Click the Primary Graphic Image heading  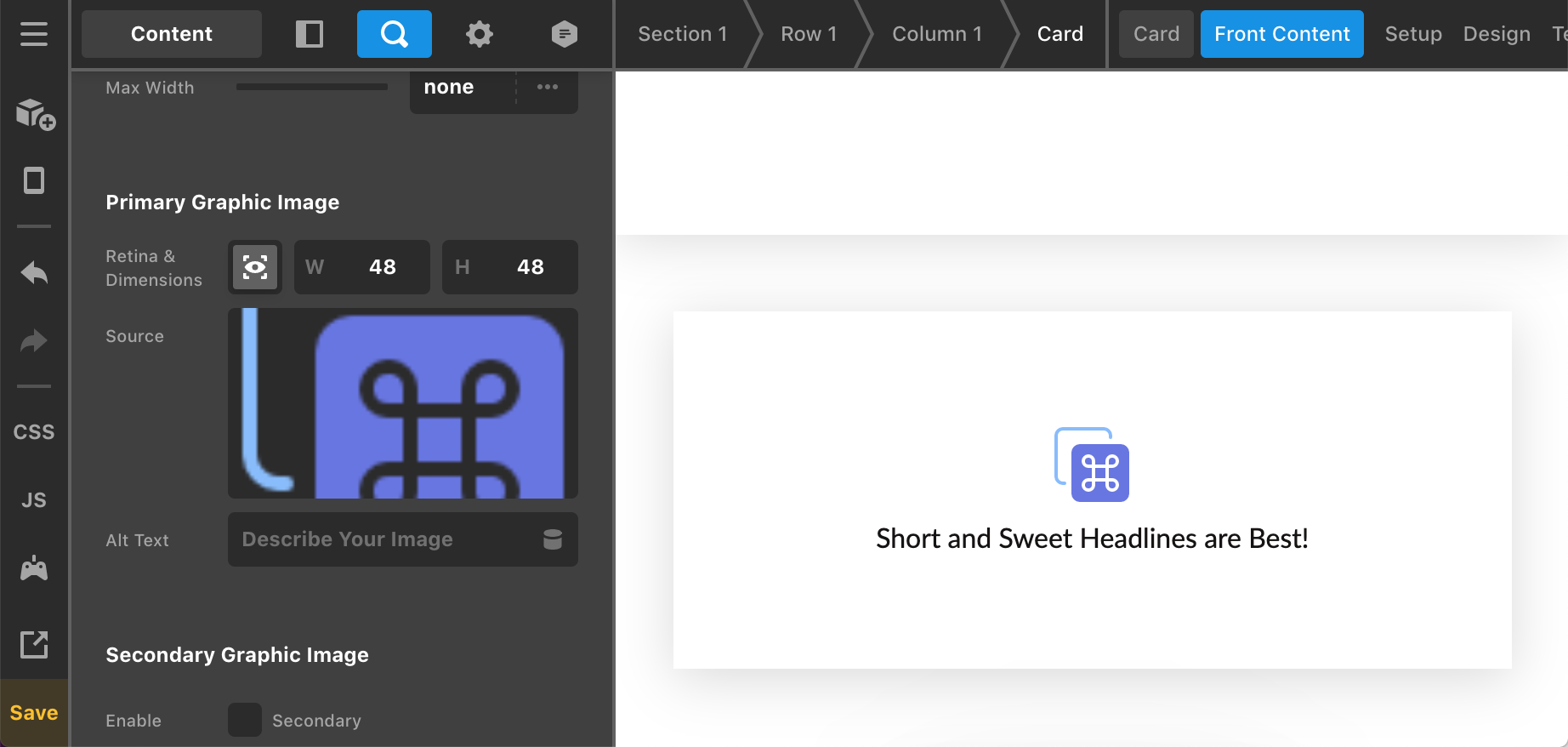coord(223,202)
